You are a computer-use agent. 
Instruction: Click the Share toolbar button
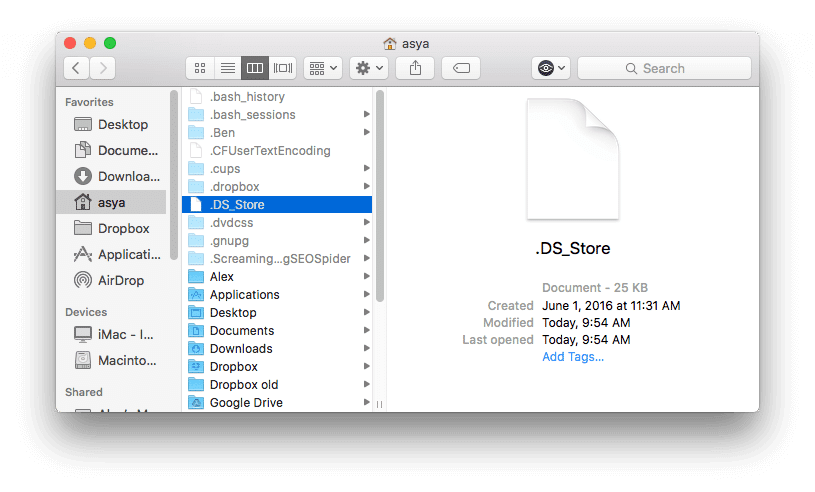(415, 68)
